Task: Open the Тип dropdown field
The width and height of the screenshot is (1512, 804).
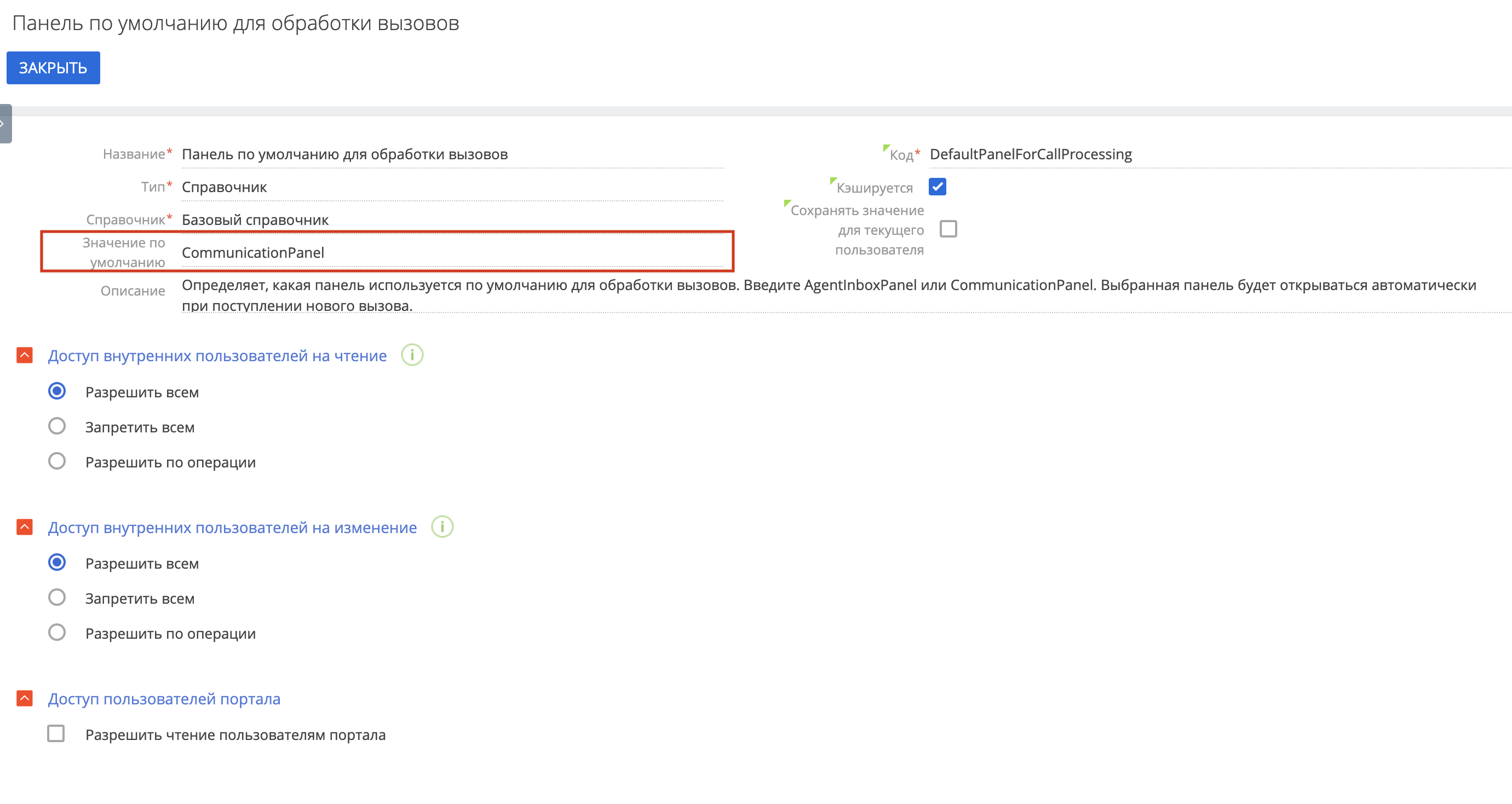Action: coord(452,187)
